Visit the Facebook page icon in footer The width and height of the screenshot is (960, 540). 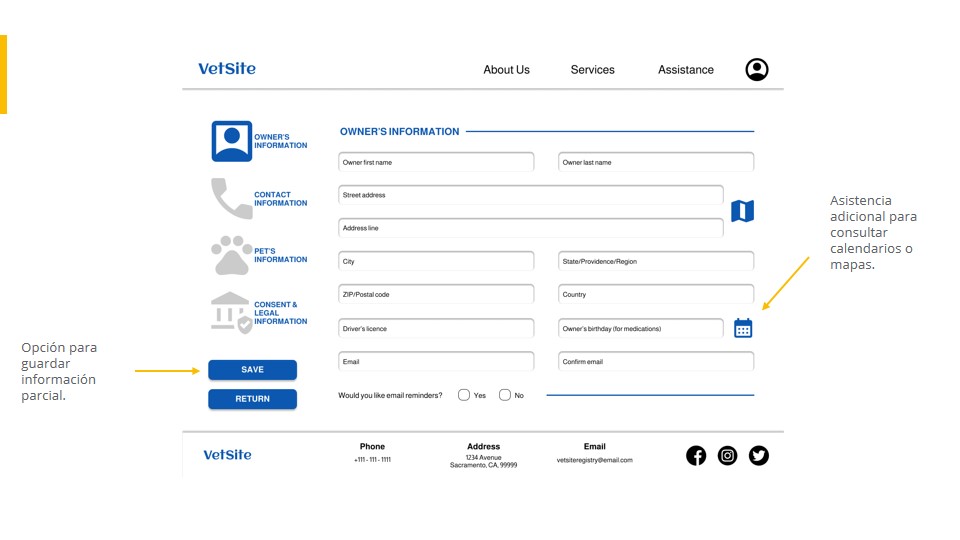coord(696,456)
